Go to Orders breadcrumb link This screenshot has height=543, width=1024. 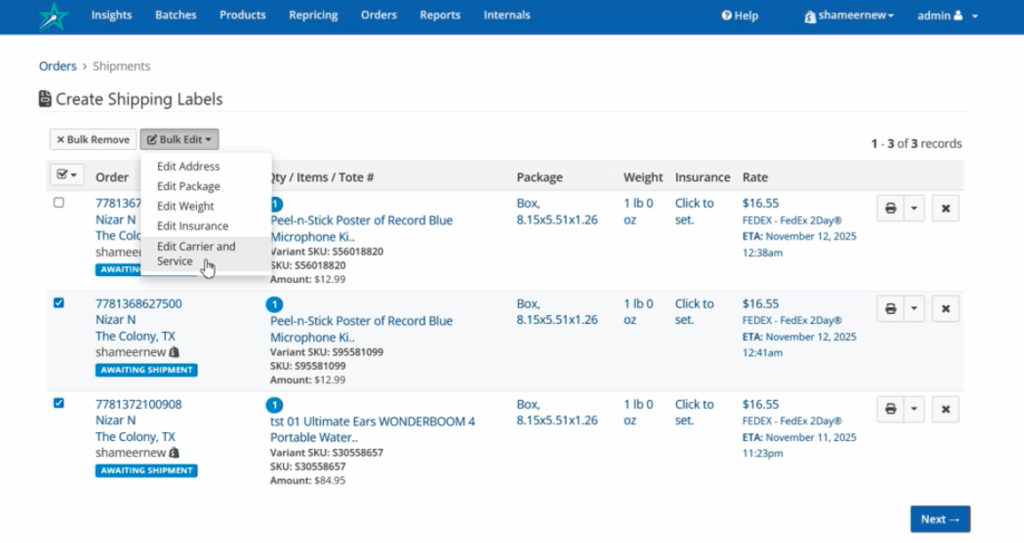(x=57, y=66)
